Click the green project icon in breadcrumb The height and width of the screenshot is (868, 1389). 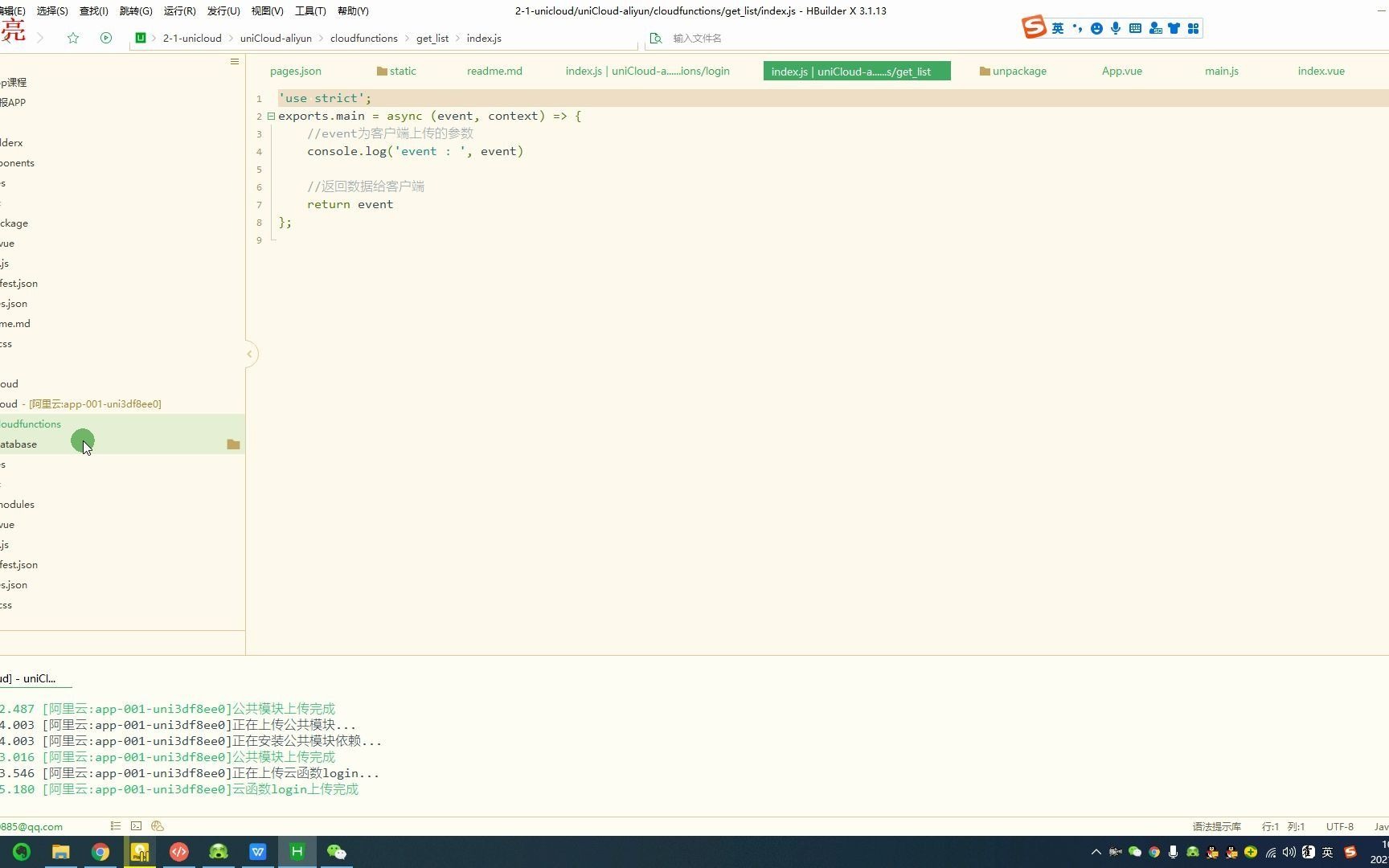tap(141, 38)
